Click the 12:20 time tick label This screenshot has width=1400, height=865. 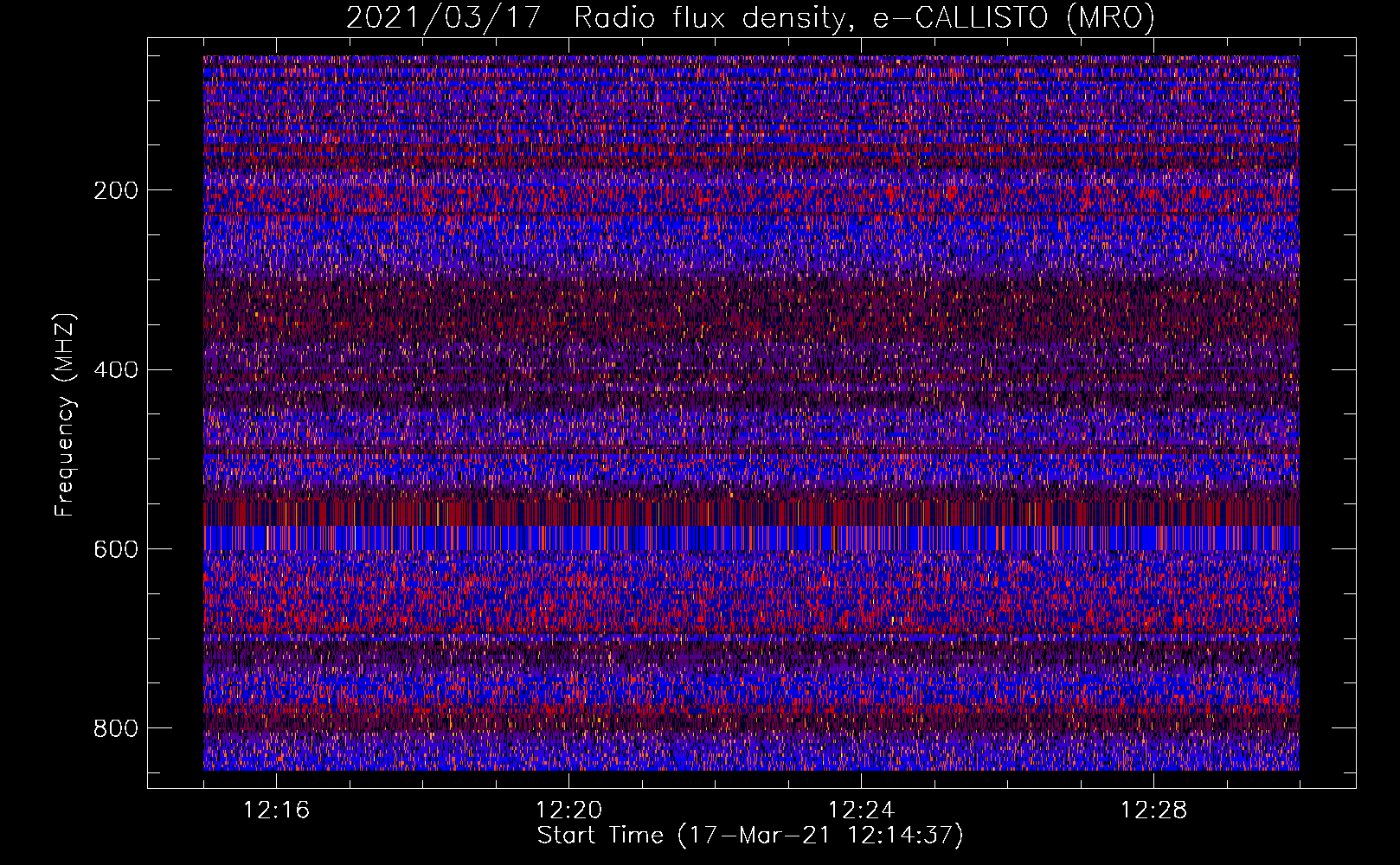[568, 811]
